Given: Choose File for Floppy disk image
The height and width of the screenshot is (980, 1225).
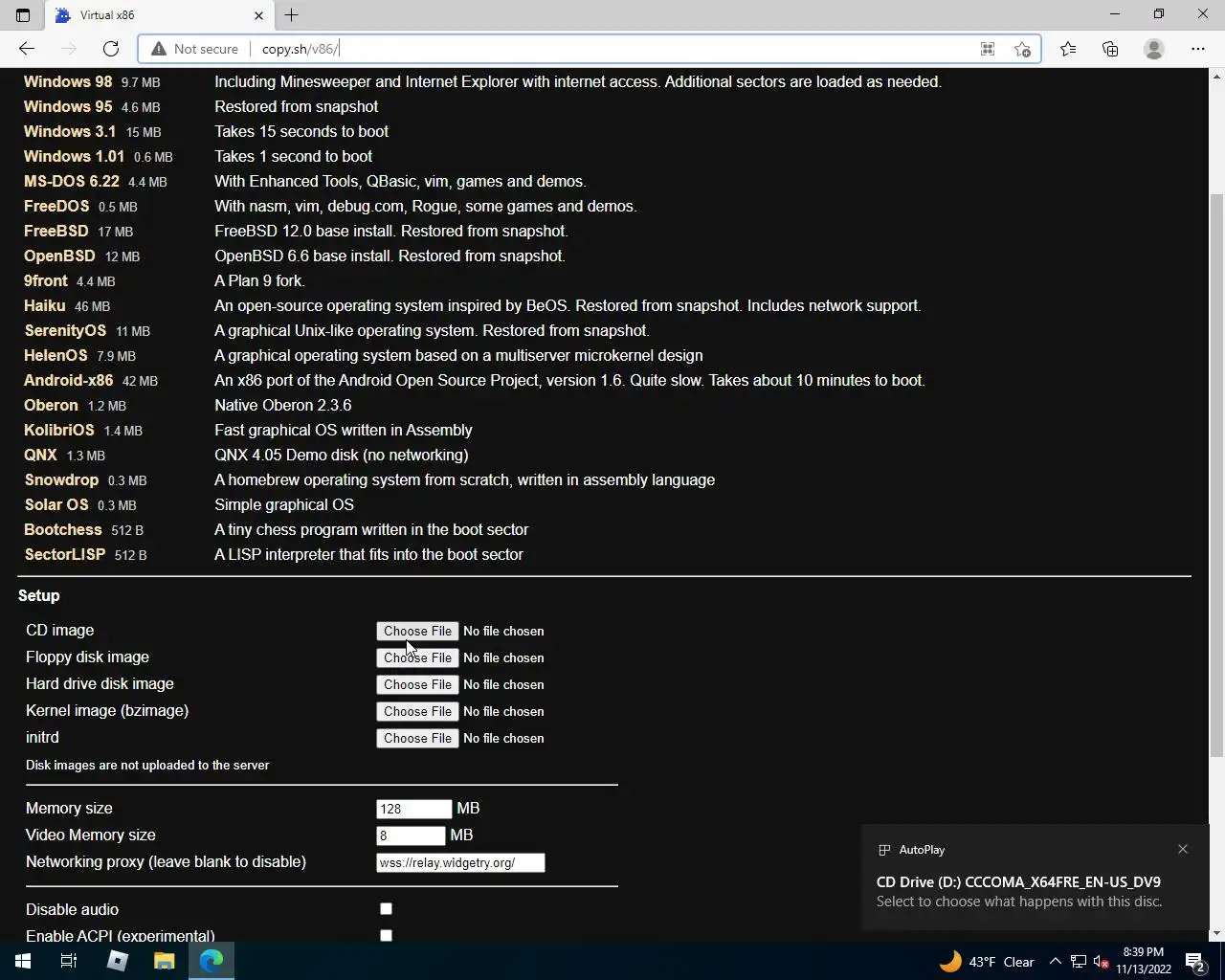Looking at the screenshot, I should pos(417,657).
